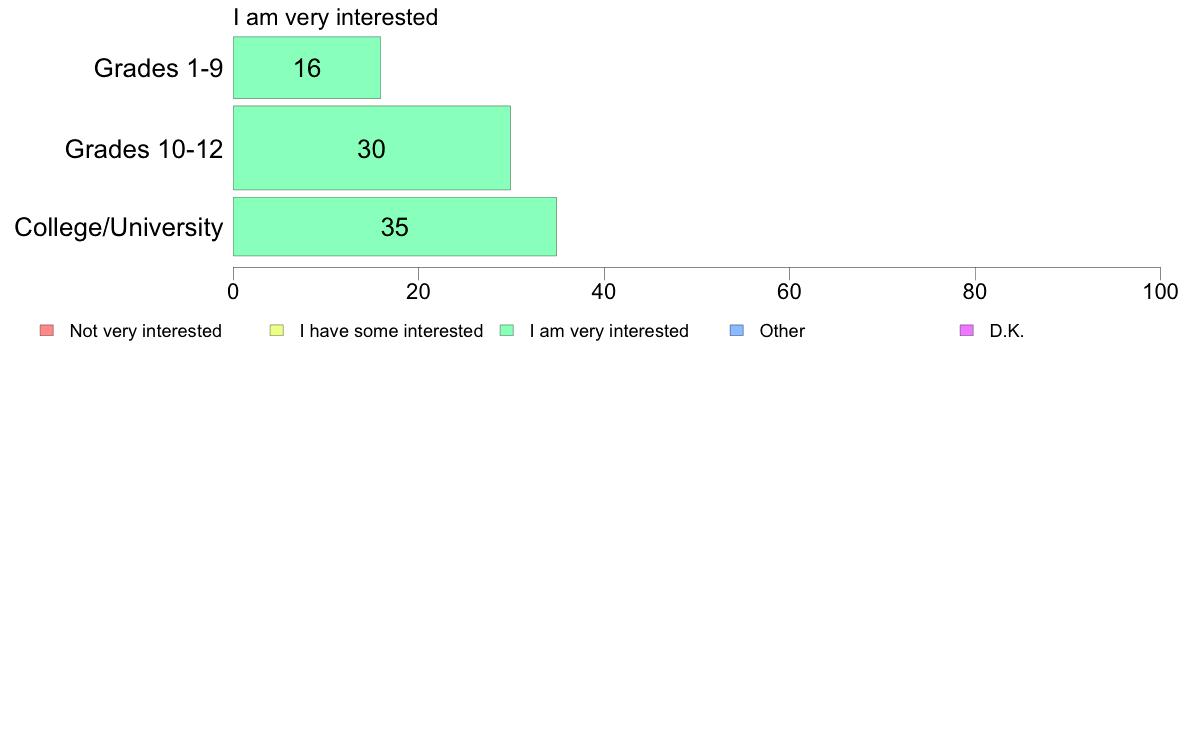
Task: Select the College/University bar
Action: pos(395,227)
